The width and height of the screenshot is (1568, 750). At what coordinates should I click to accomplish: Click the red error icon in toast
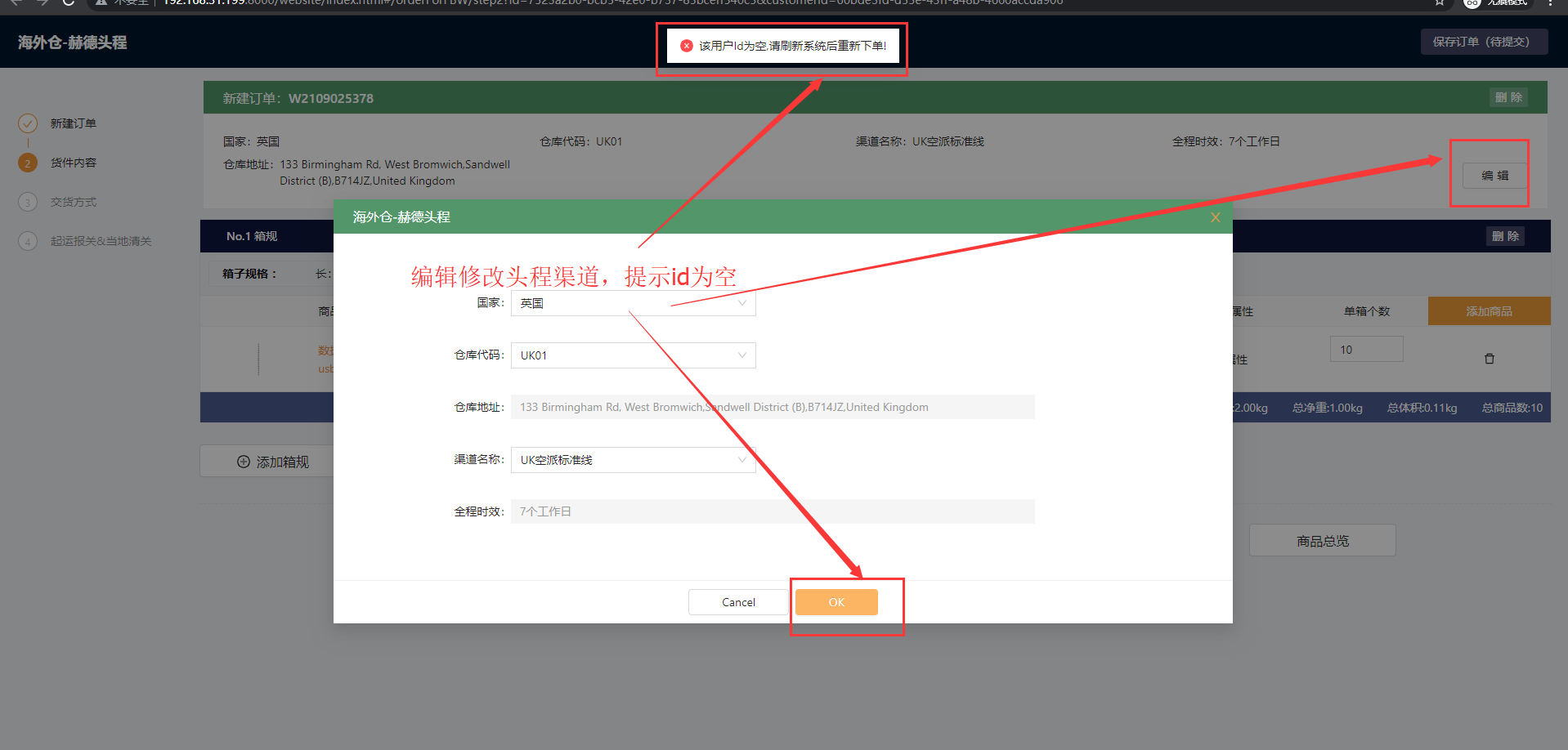(x=687, y=46)
